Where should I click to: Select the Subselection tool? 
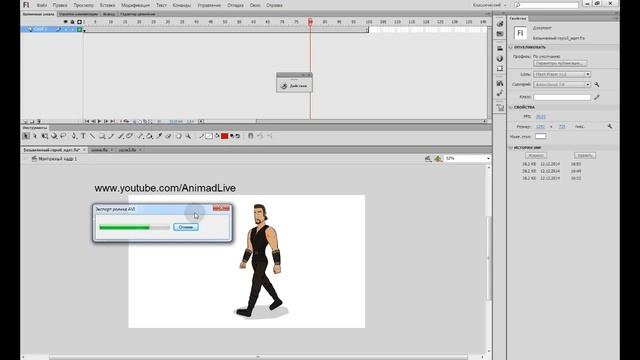point(35,136)
